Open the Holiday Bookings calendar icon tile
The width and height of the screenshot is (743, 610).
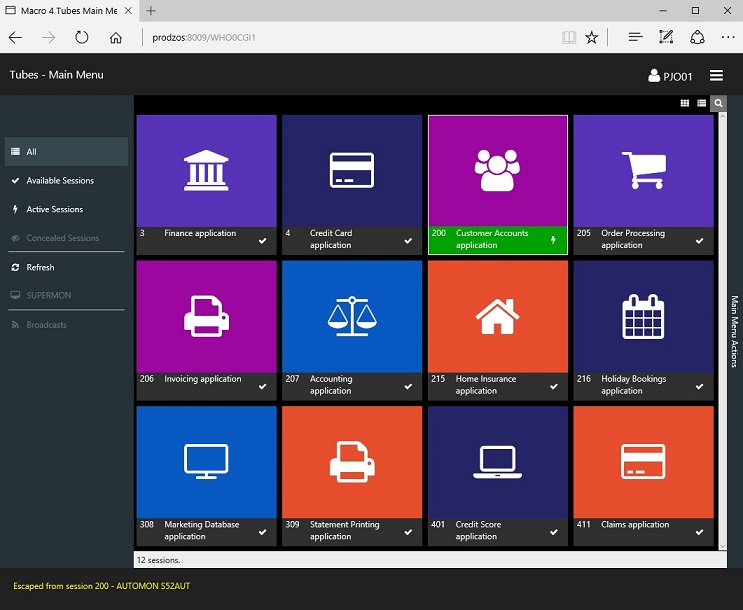point(643,316)
